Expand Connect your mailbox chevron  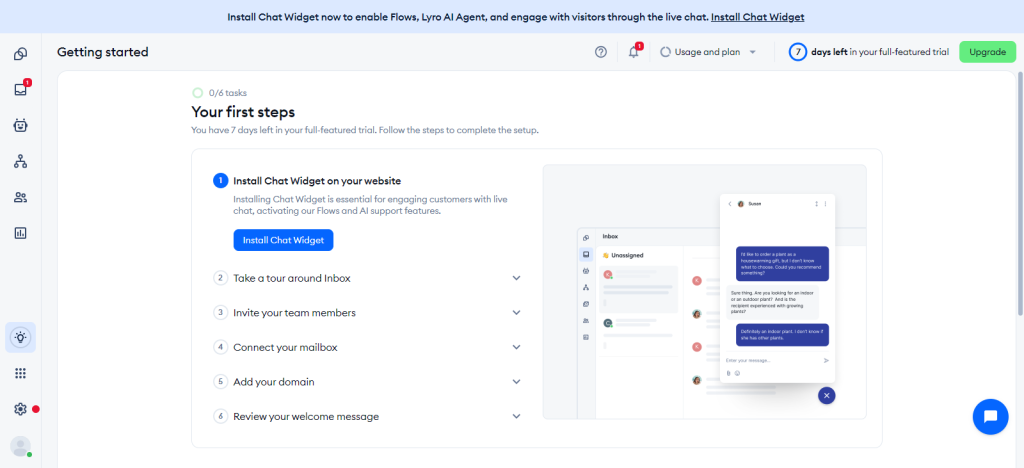click(x=517, y=347)
